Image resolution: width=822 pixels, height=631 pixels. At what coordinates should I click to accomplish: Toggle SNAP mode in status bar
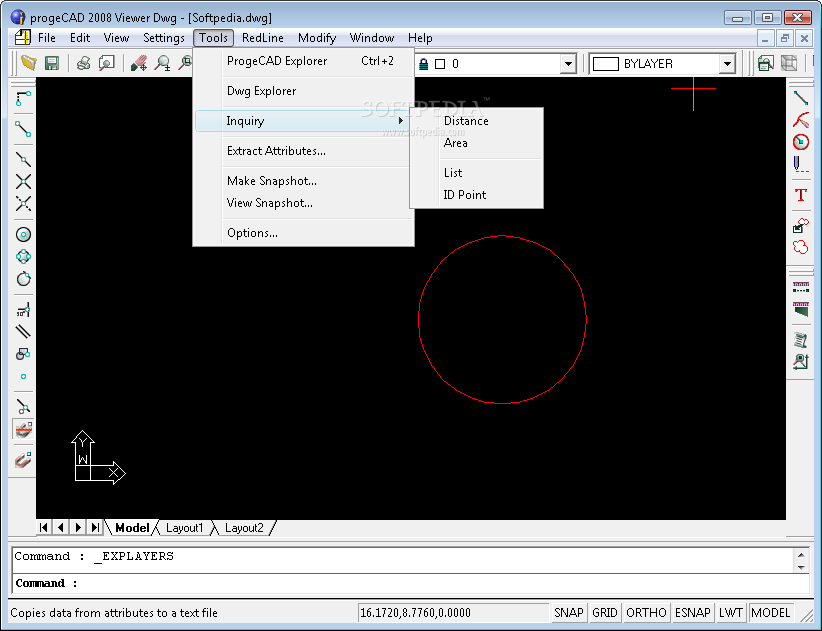pyautogui.click(x=569, y=613)
